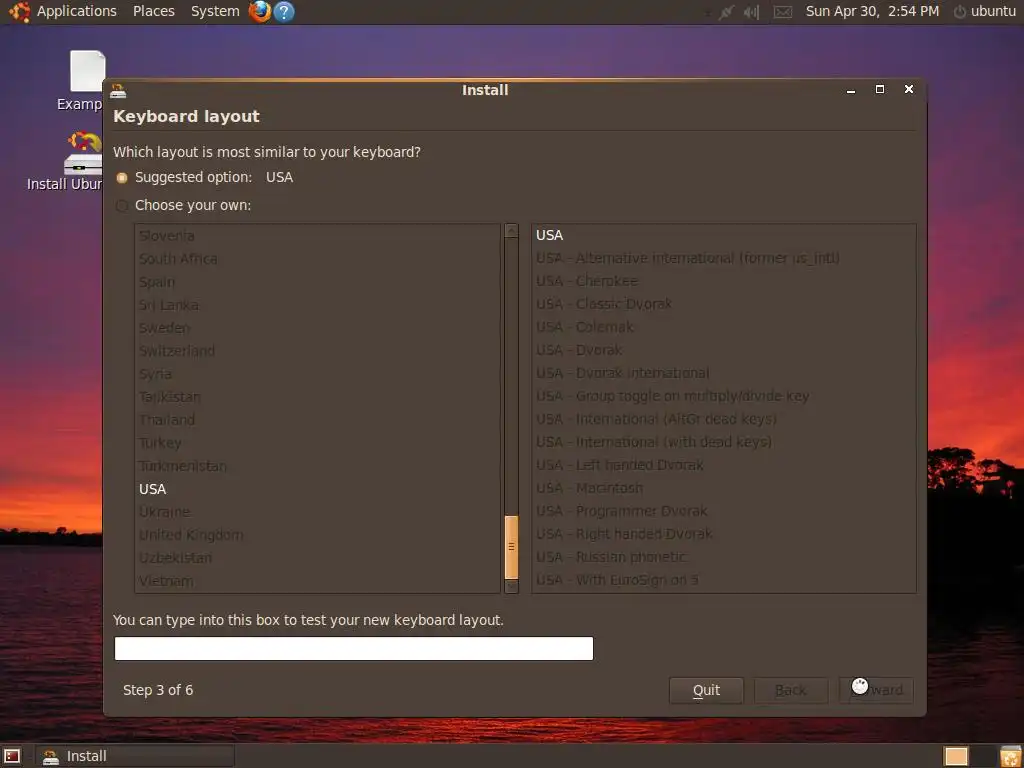This screenshot has height=768, width=1024.
Task: Open the Trash icon in the bottom panel
Action: pyautogui.click(x=1010, y=756)
